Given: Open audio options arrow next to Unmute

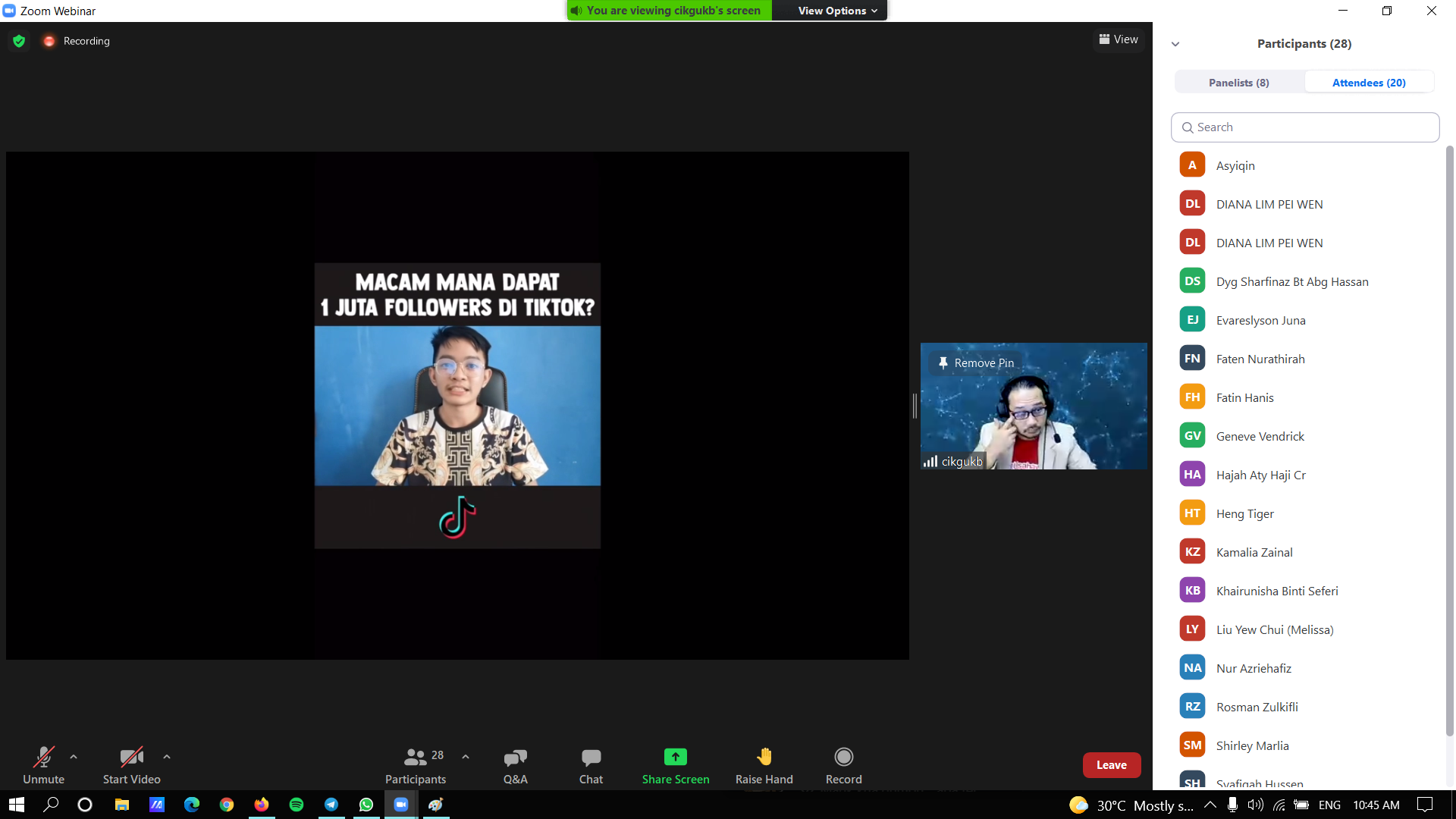Looking at the screenshot, I should 74,757.
